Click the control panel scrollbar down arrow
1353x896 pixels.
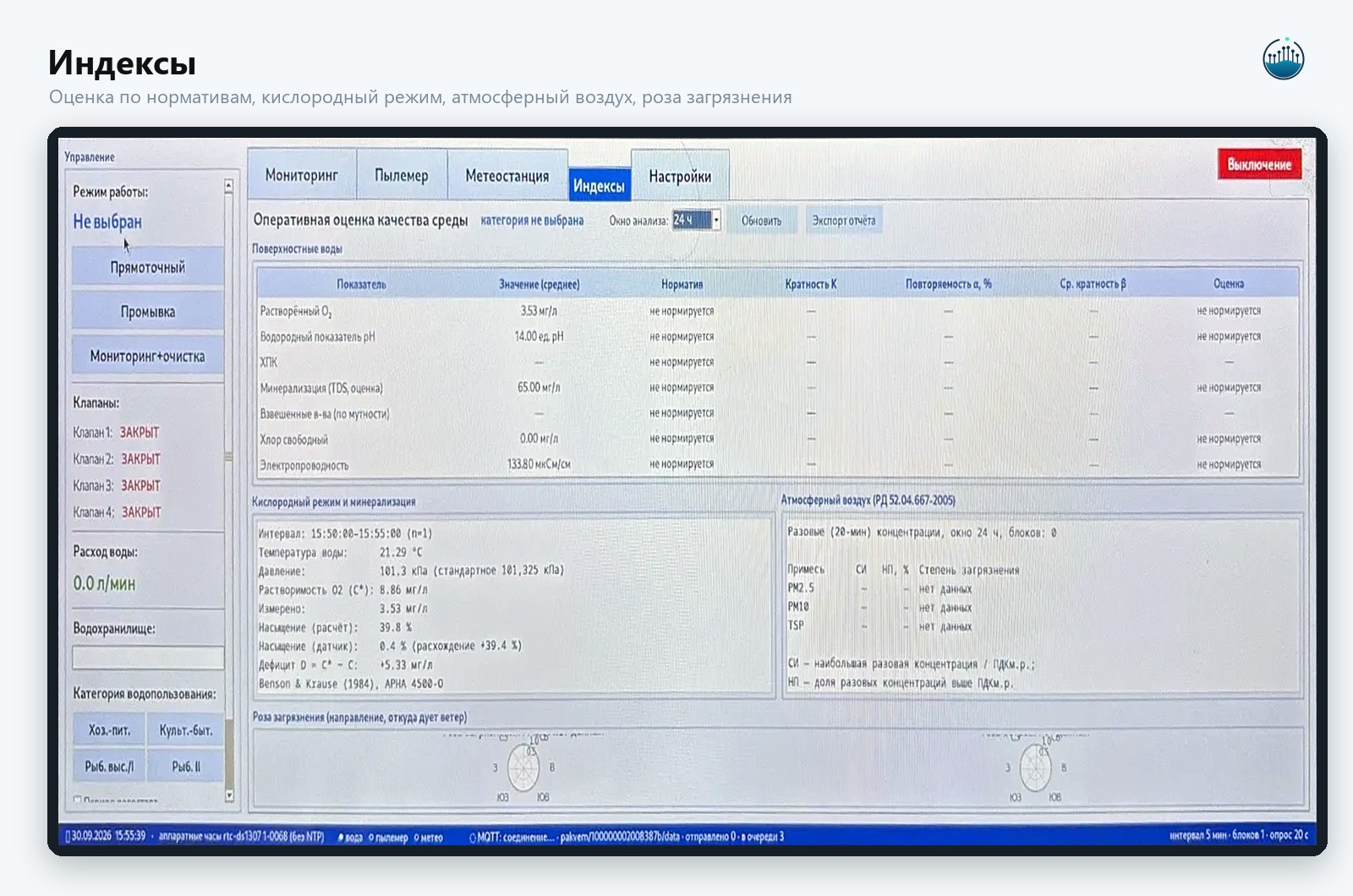(229, 795)
